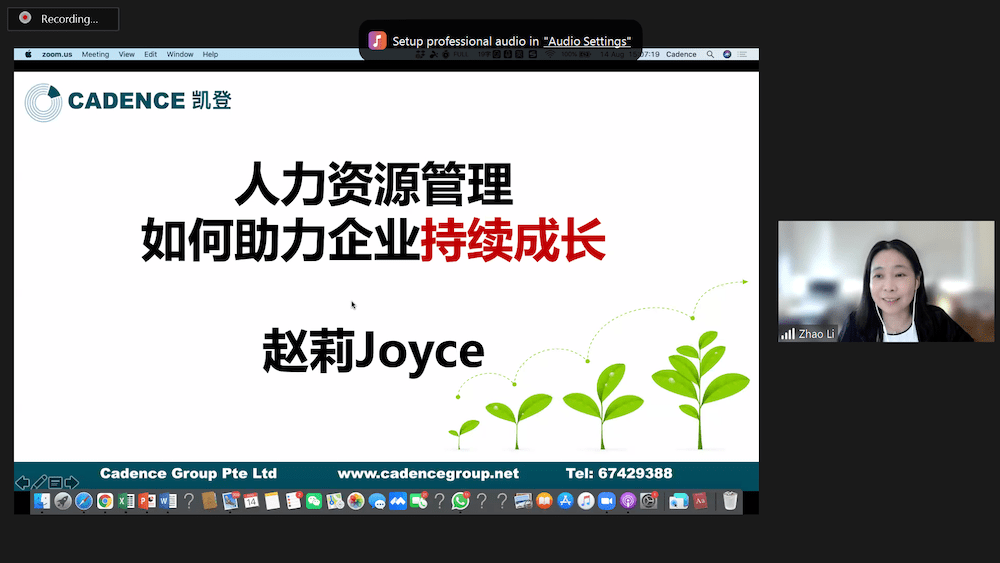This screenshot has height=563, width=1000.
Task: Click the Recording indicator button
Action: [x=61, y=18]
